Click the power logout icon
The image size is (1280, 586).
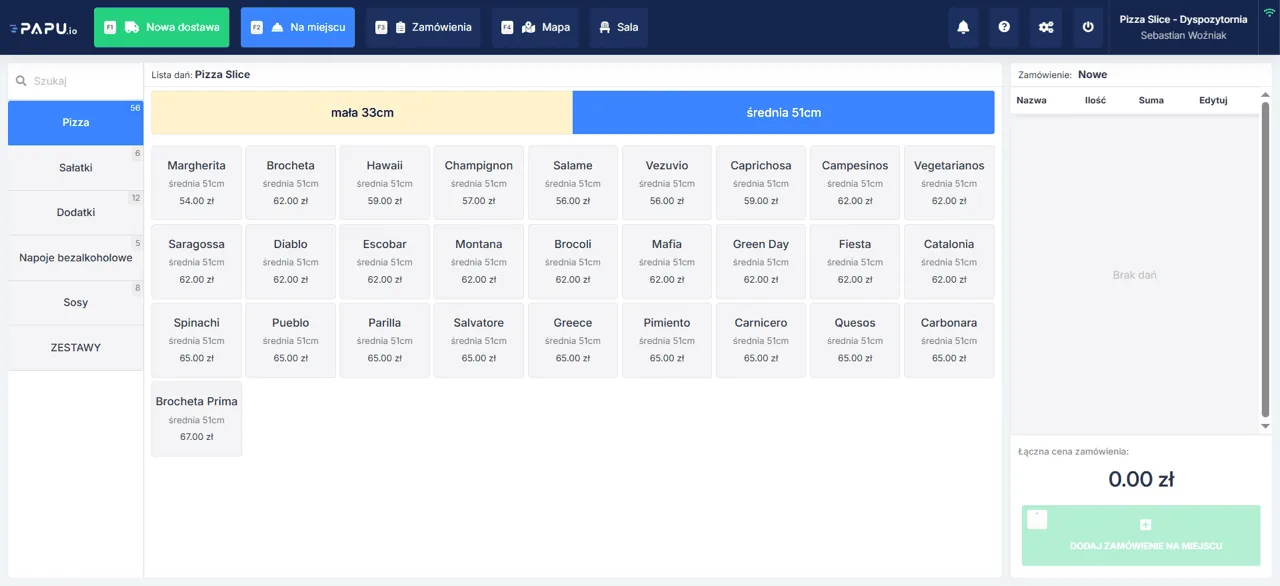coord(1088,27)
